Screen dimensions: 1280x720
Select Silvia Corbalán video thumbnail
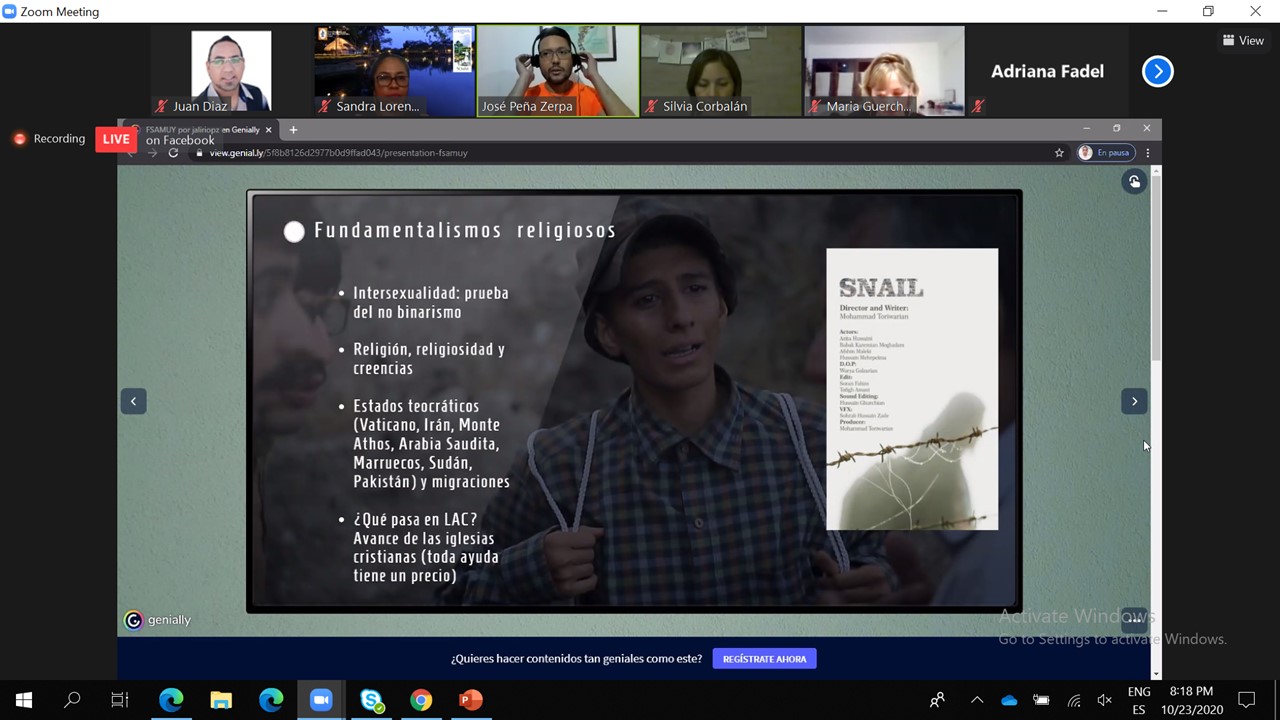coord(721,71)
